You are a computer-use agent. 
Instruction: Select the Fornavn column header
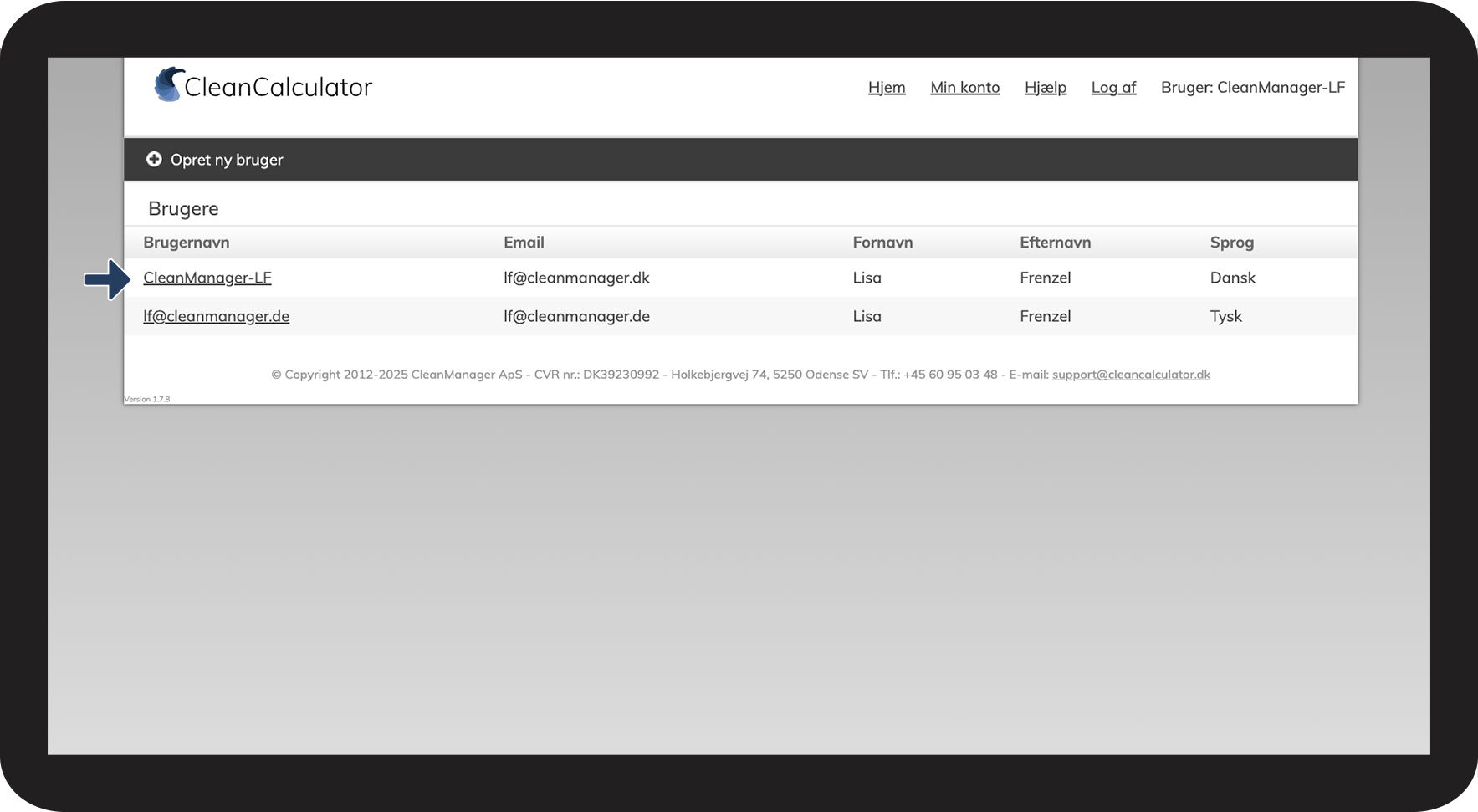click(882, 243)
